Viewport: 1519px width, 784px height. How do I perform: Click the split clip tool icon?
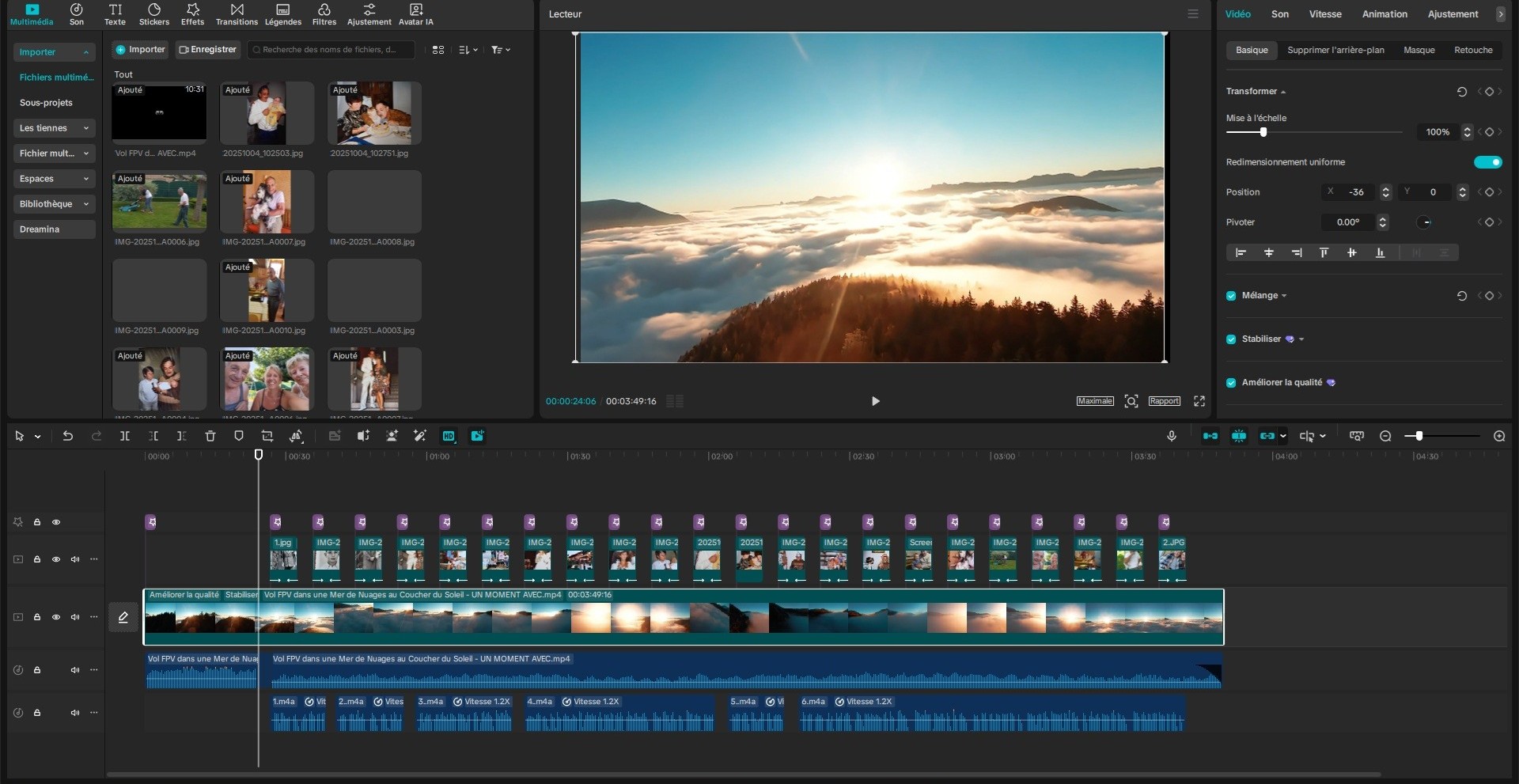click(125, 436)
